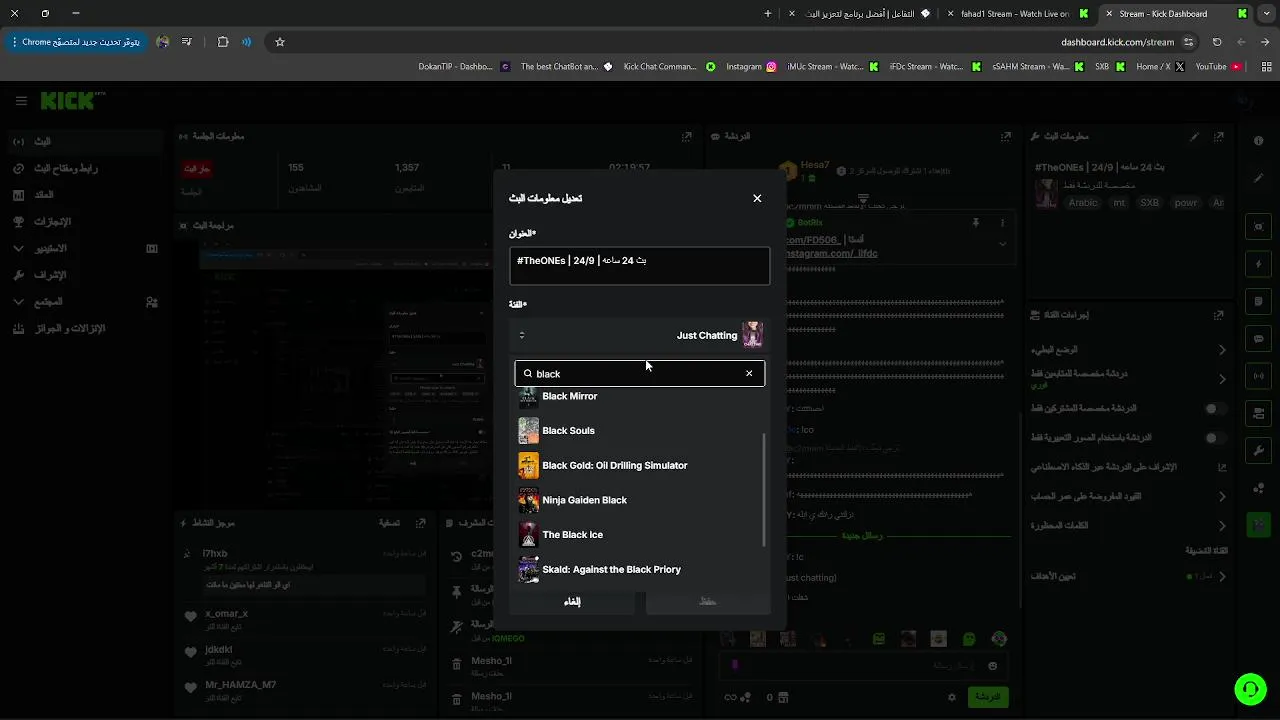Open AI chat moderation external link
1280x720 pixels.
tap(1221, 467)
